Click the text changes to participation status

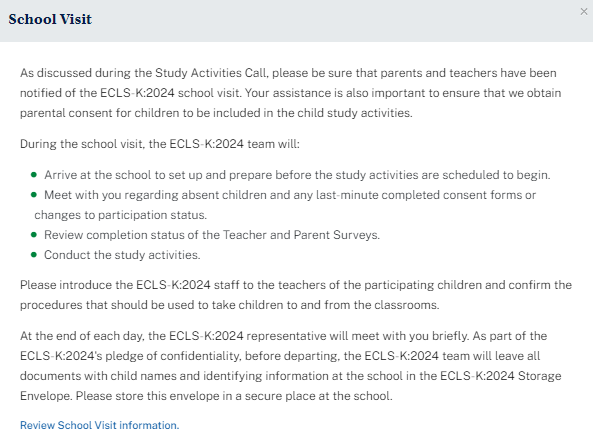click(120, 215)
